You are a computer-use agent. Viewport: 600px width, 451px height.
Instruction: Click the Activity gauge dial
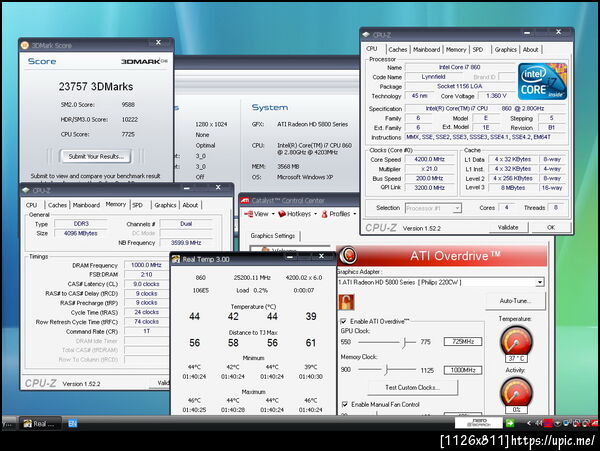click(x=516, y=391)
